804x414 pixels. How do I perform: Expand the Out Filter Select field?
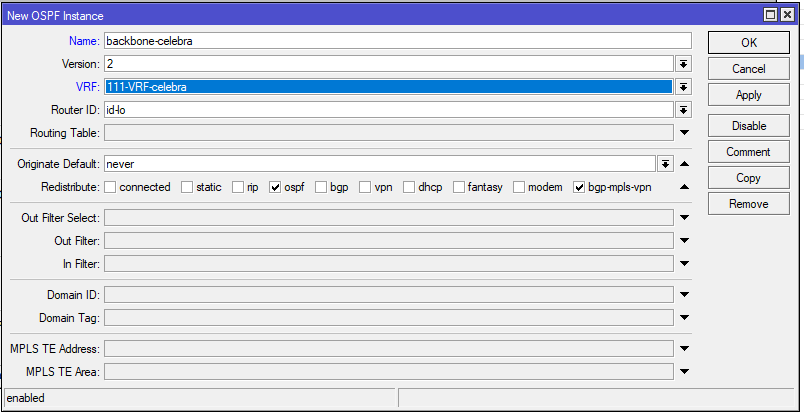(684, 217)
